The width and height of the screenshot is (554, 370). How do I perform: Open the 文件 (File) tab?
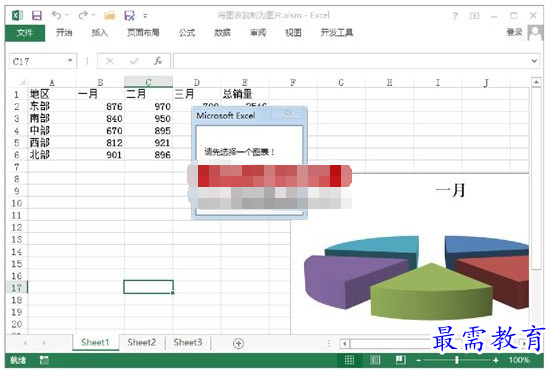[25, 33]
